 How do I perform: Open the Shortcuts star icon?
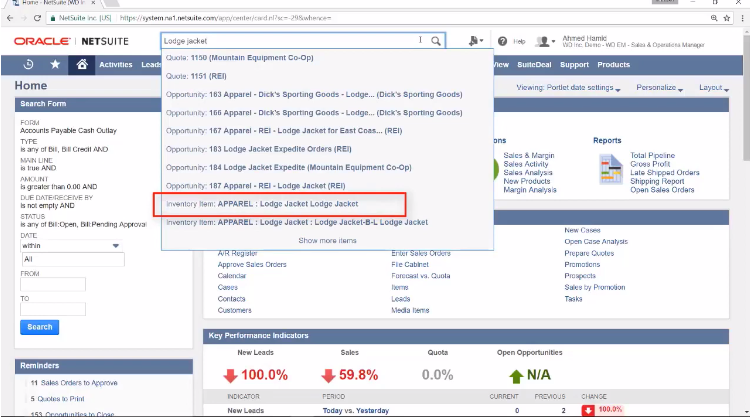click(x=55, y=64)
